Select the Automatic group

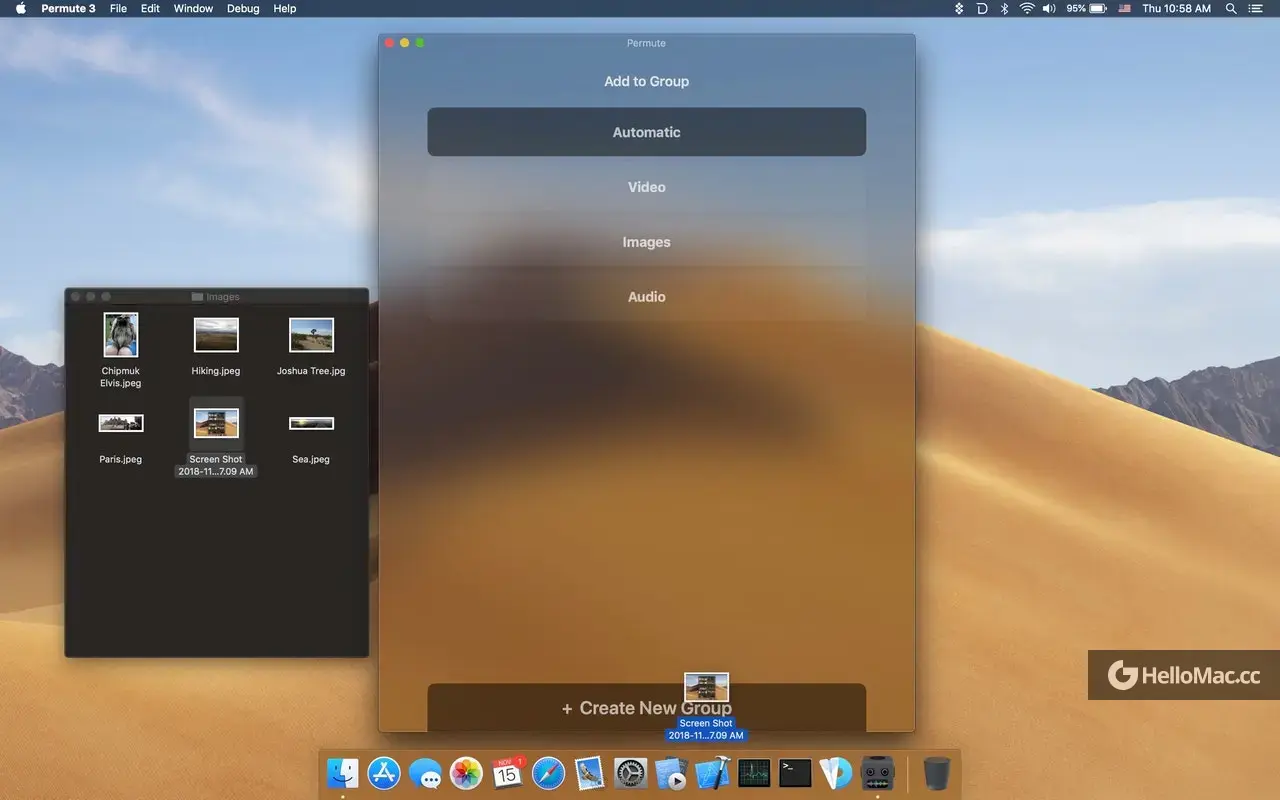tap(646, 132)
